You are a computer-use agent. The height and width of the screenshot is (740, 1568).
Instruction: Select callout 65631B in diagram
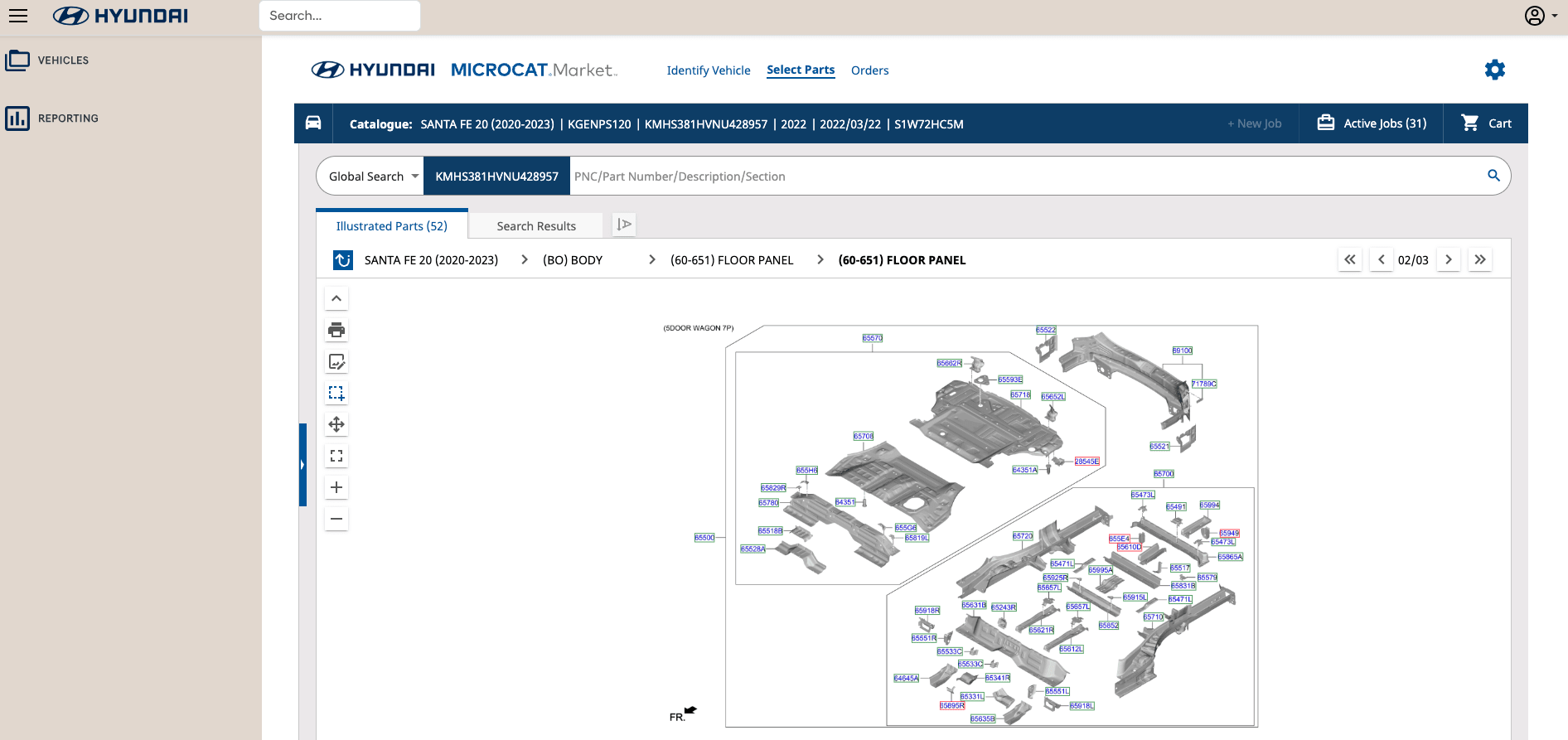[x=974, y=605]
